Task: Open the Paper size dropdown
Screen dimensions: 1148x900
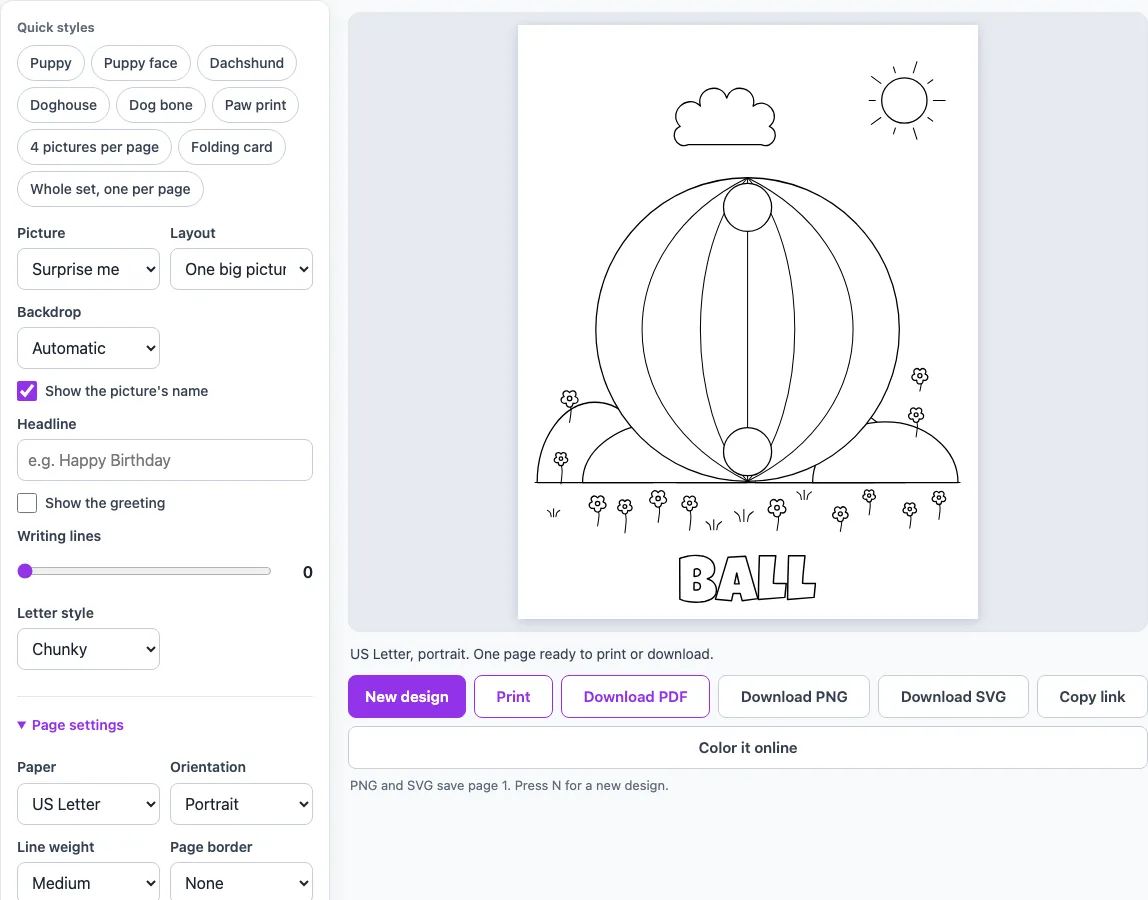Action: coord(89,804)
